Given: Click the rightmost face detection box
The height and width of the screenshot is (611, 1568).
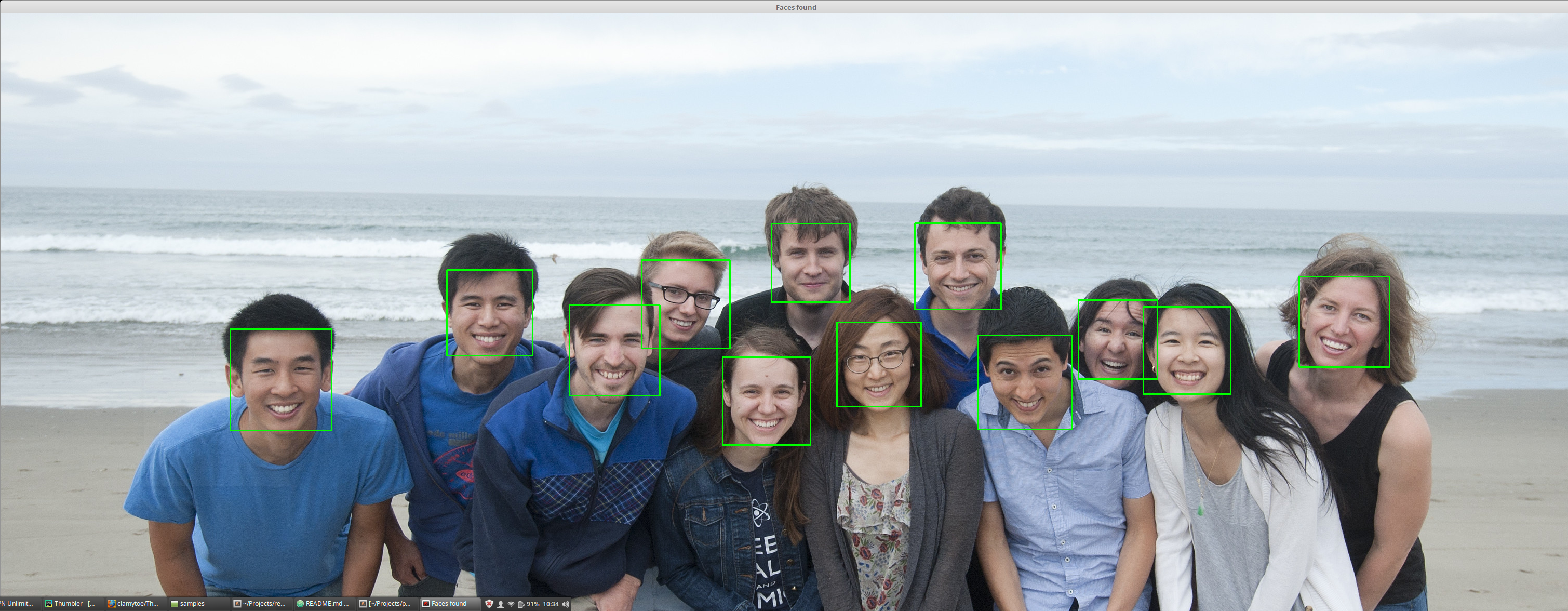Looking at the screenshot, I should coord(1344,322).
